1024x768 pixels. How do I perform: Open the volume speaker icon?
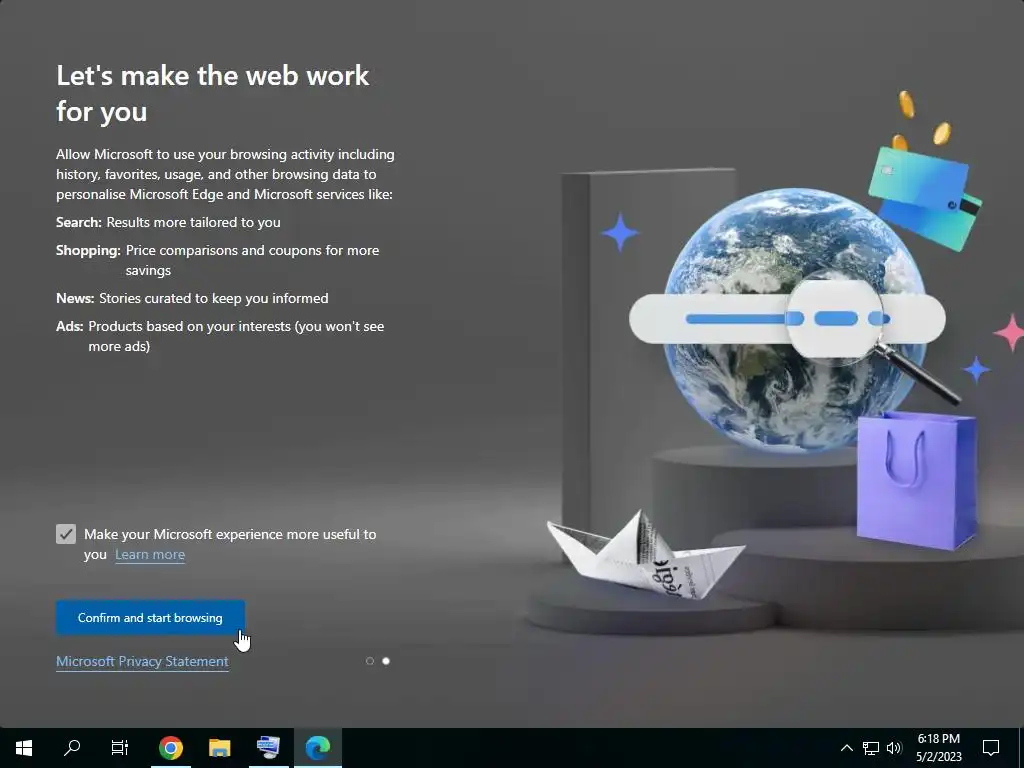pyautogui.click(x=894, y=748)
